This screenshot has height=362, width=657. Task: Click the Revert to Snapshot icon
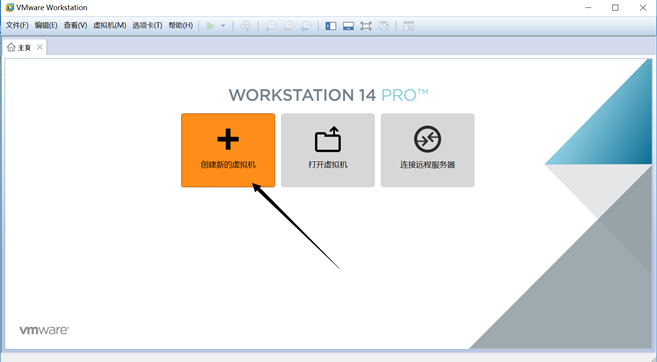click(x=289, y=26)
